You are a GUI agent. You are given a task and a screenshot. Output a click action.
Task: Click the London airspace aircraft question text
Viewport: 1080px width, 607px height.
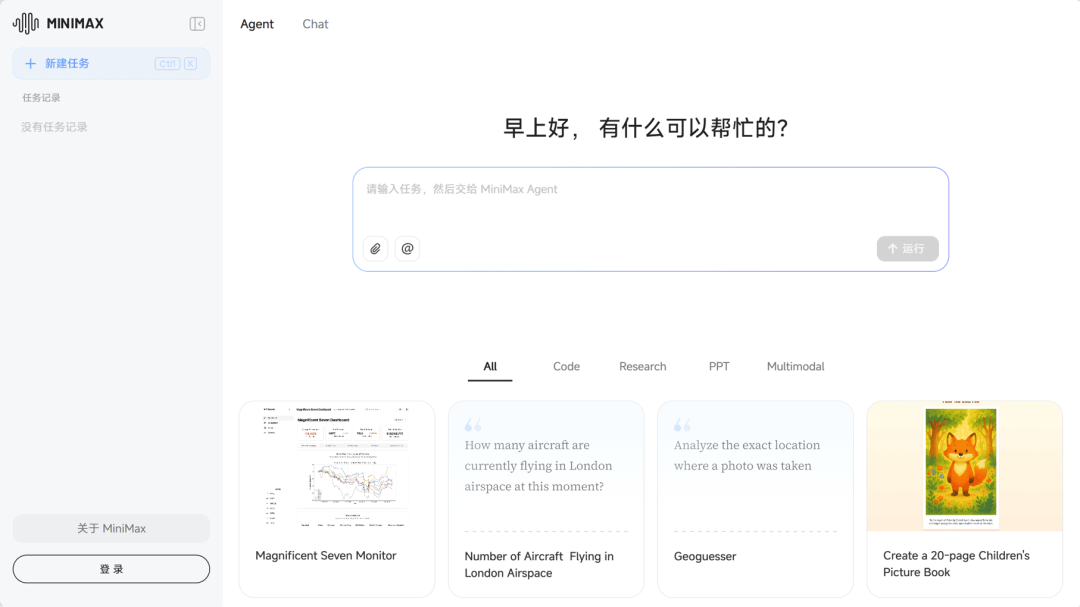tap(539, 466)
